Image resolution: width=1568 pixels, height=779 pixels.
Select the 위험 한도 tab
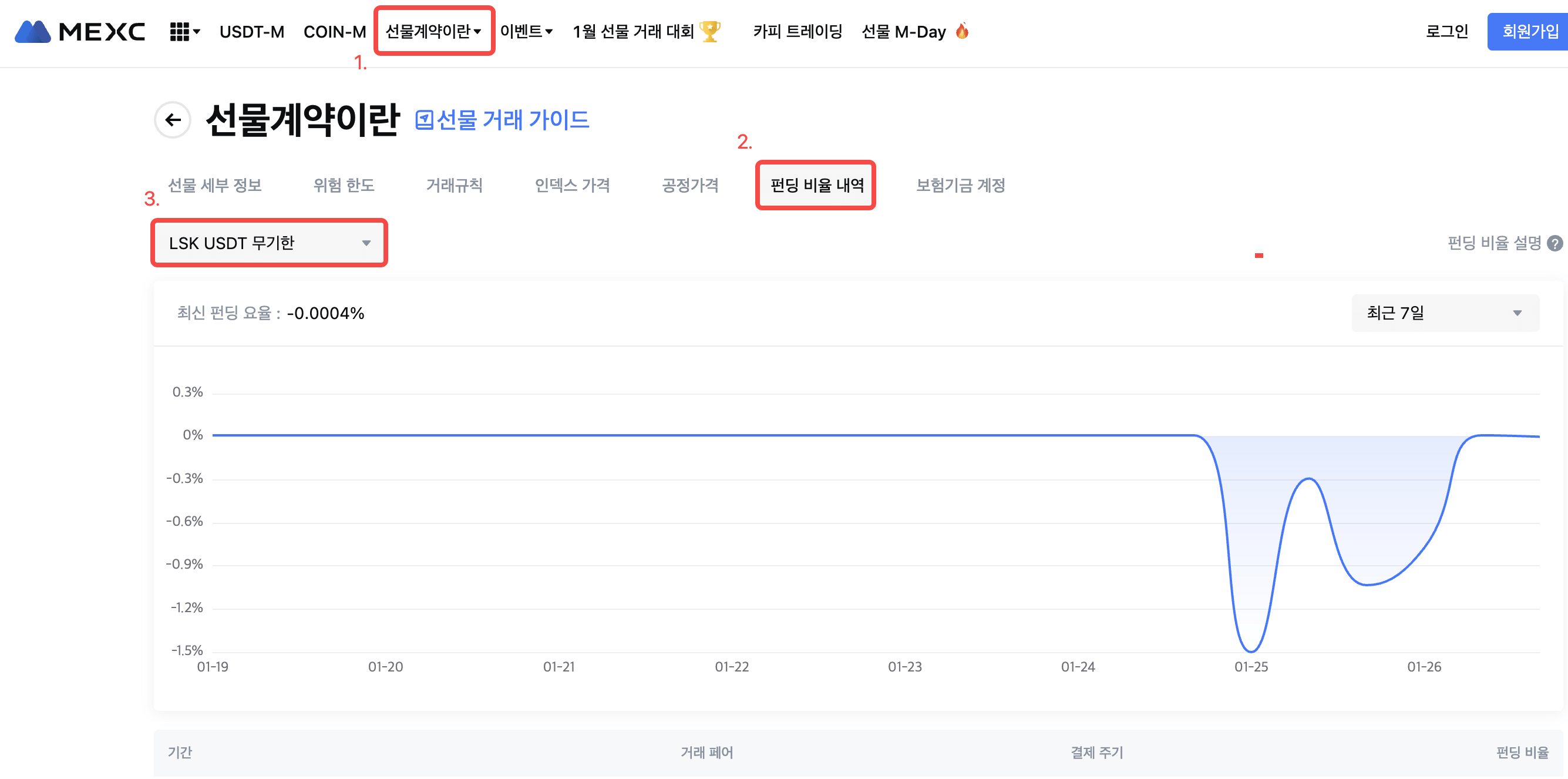coord(344,185)
